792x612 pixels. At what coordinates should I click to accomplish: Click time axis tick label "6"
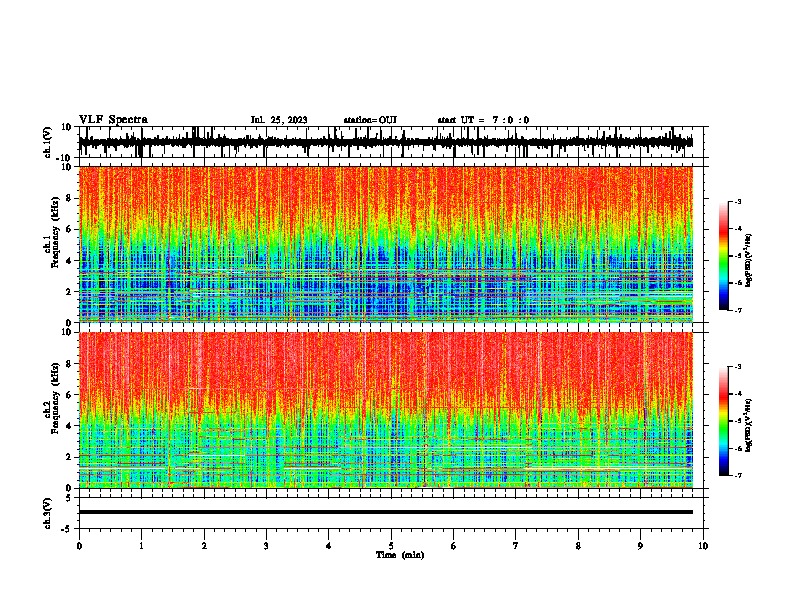click(x=454, y=546)
